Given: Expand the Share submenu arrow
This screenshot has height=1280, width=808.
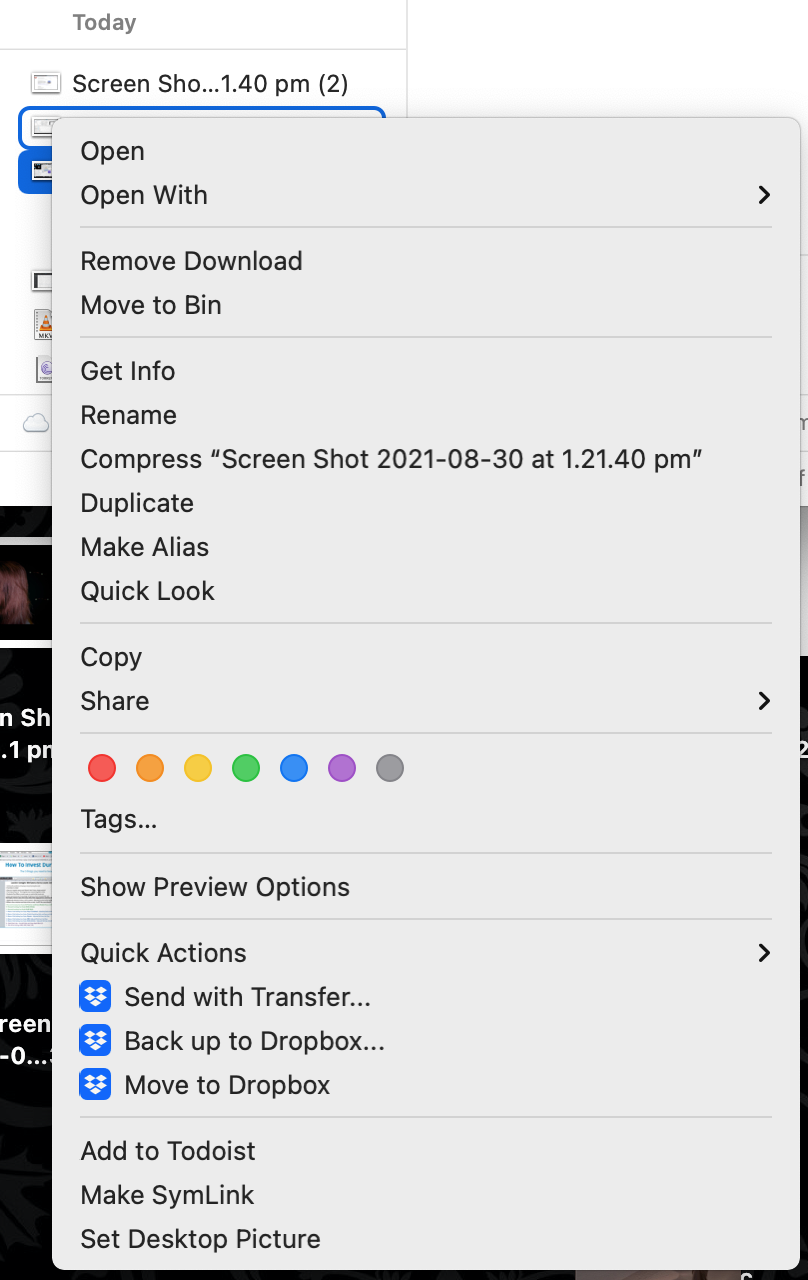Looking at the screenshot, I should pos(764,701).
